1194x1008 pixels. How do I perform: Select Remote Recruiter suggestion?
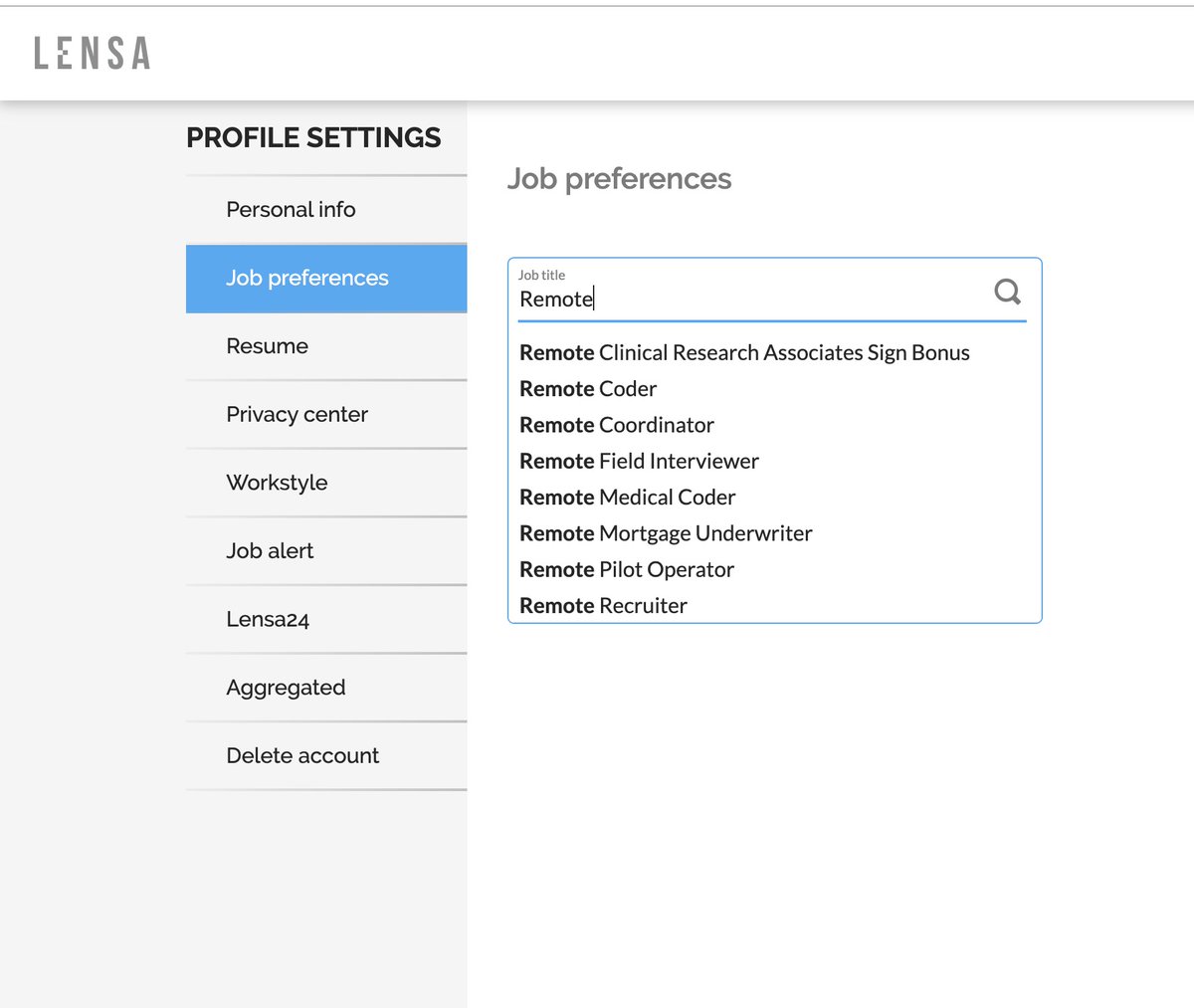(774, 606)
